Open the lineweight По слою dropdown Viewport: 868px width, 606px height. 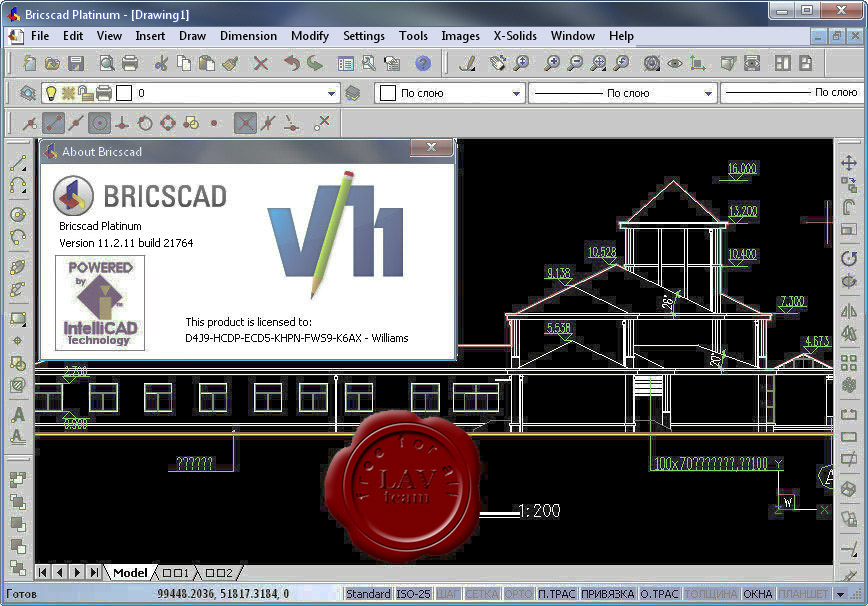point(792,92)
